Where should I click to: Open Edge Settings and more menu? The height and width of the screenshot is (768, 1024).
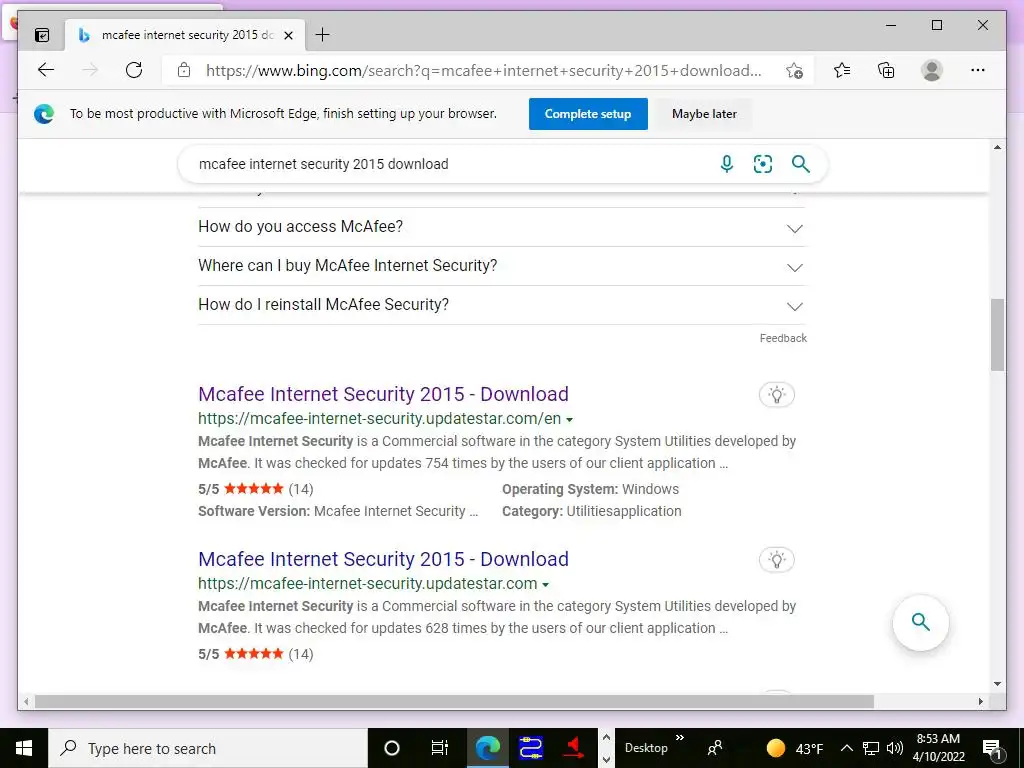pos(978,70)
